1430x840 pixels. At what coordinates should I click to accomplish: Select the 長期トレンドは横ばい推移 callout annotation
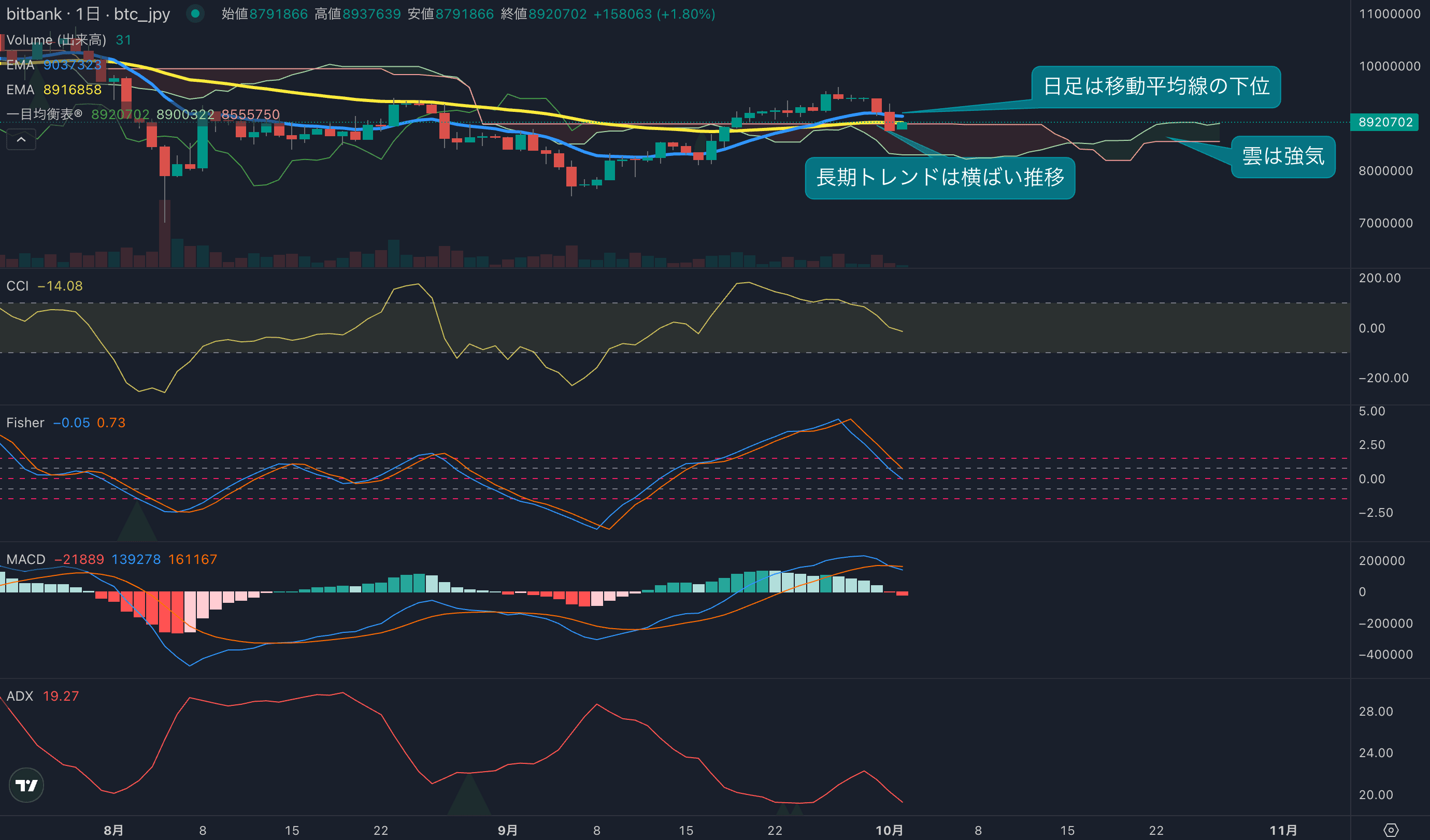point(940,178)
